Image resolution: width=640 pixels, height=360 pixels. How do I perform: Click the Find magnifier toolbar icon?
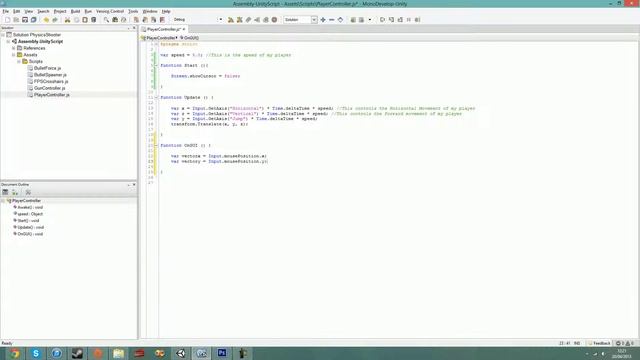click(106, 20)
